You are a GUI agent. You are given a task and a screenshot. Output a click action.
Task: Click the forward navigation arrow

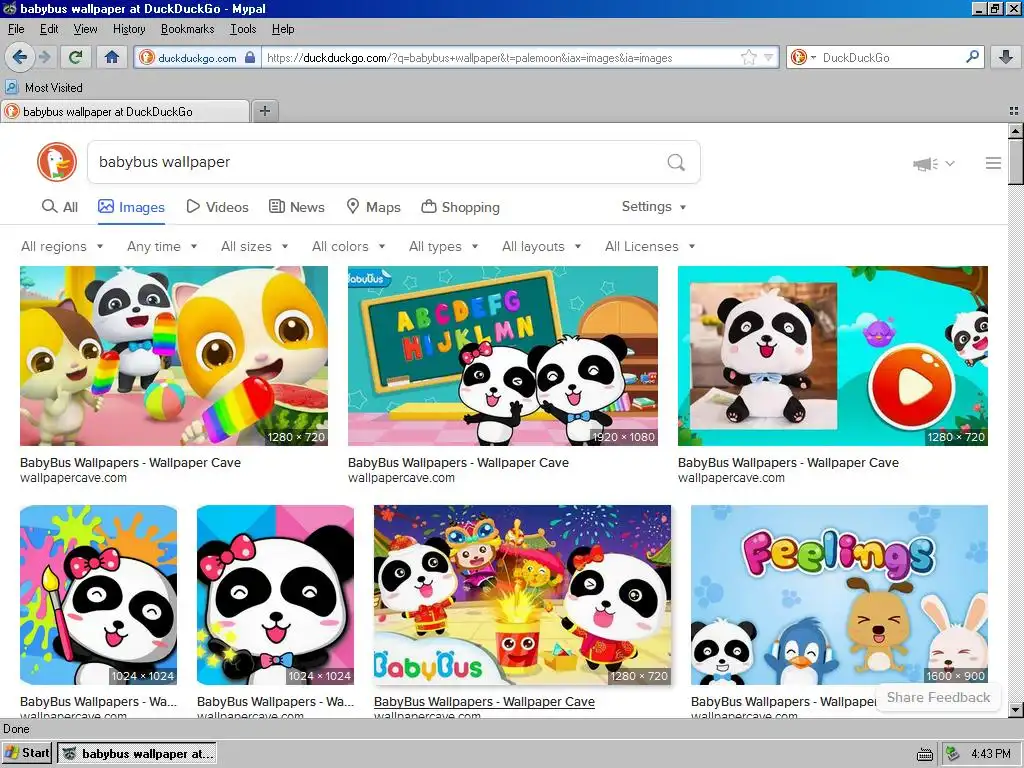pos(45,57)
